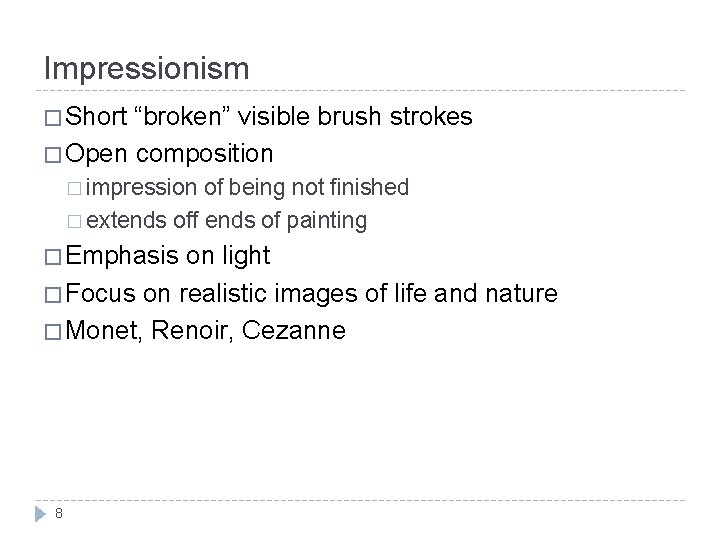720x540 pixels.
Task: Click the bullet square before 'Focus on realistic'
Action: [x=53, y=294]
